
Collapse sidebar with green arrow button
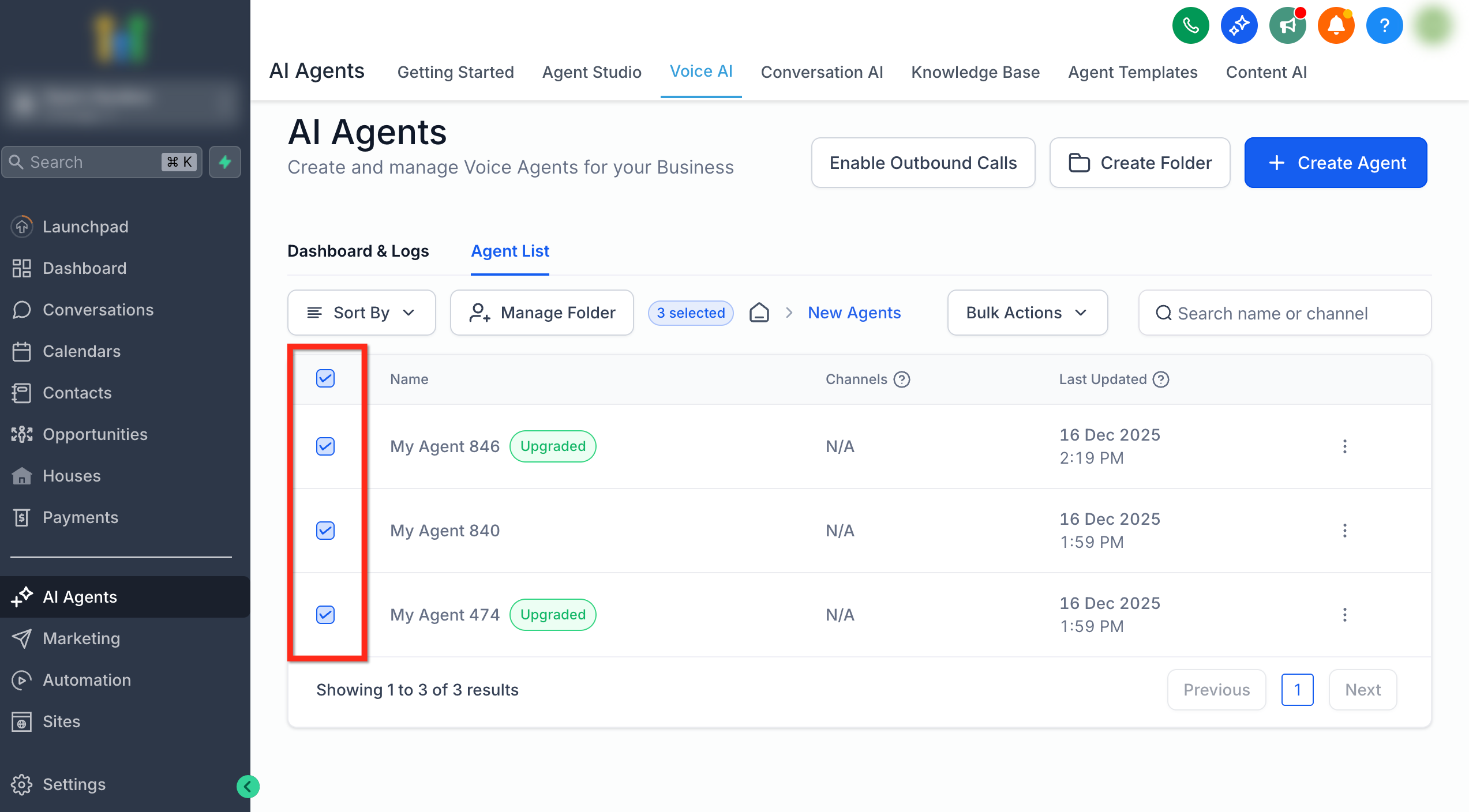tap(248, 786)
